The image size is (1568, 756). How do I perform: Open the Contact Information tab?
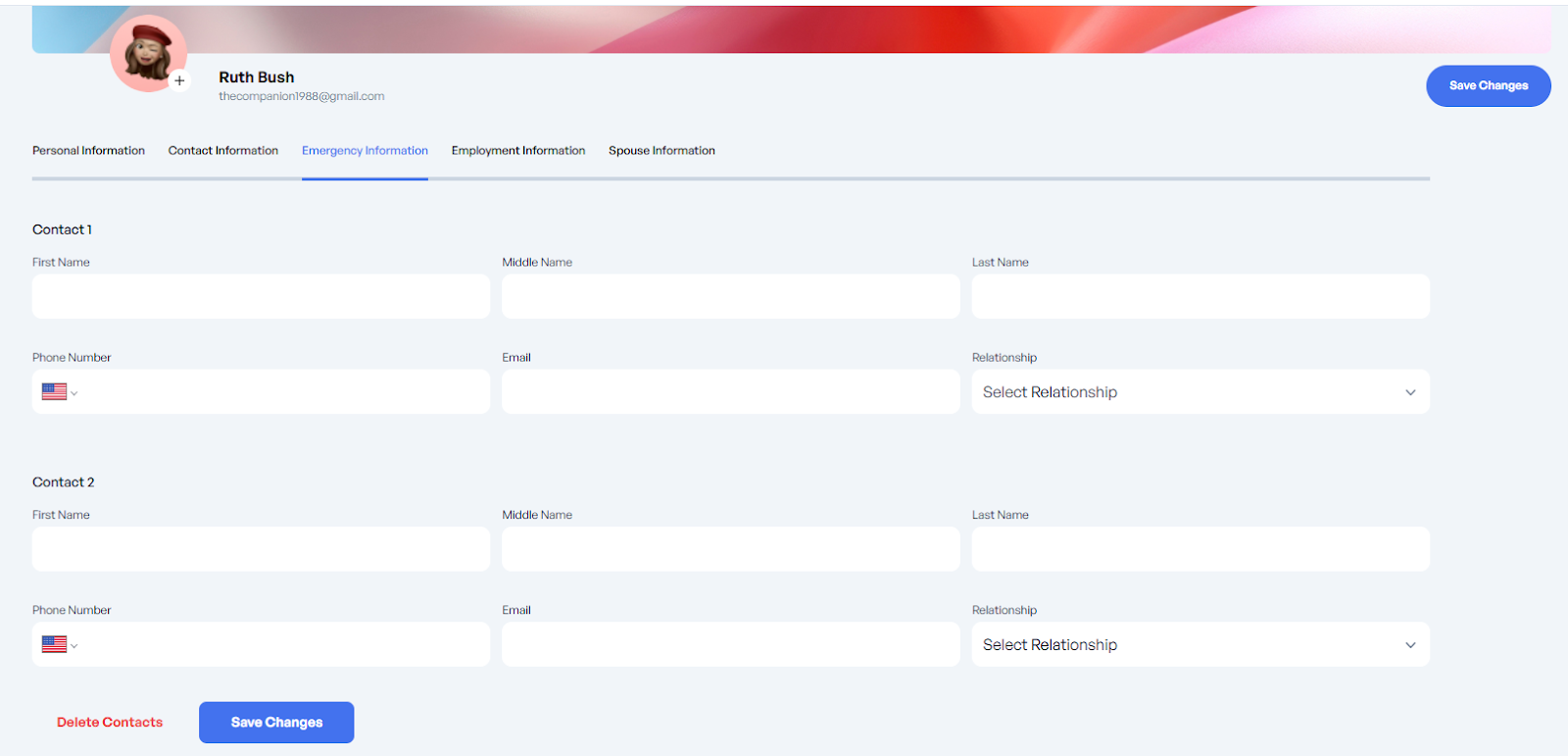pyautogui.click(x=222, y=151)
